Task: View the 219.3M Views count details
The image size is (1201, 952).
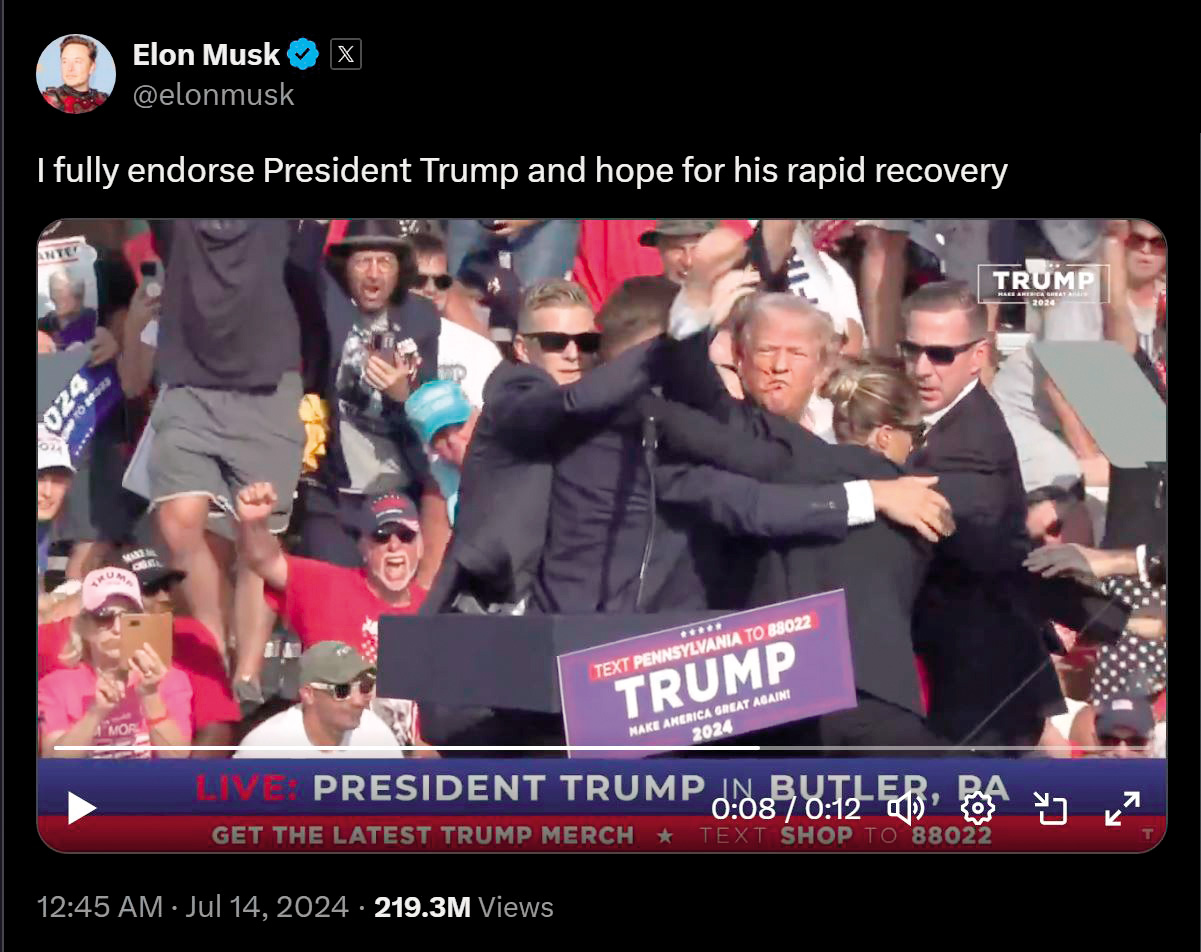Action: pos(463,907)
